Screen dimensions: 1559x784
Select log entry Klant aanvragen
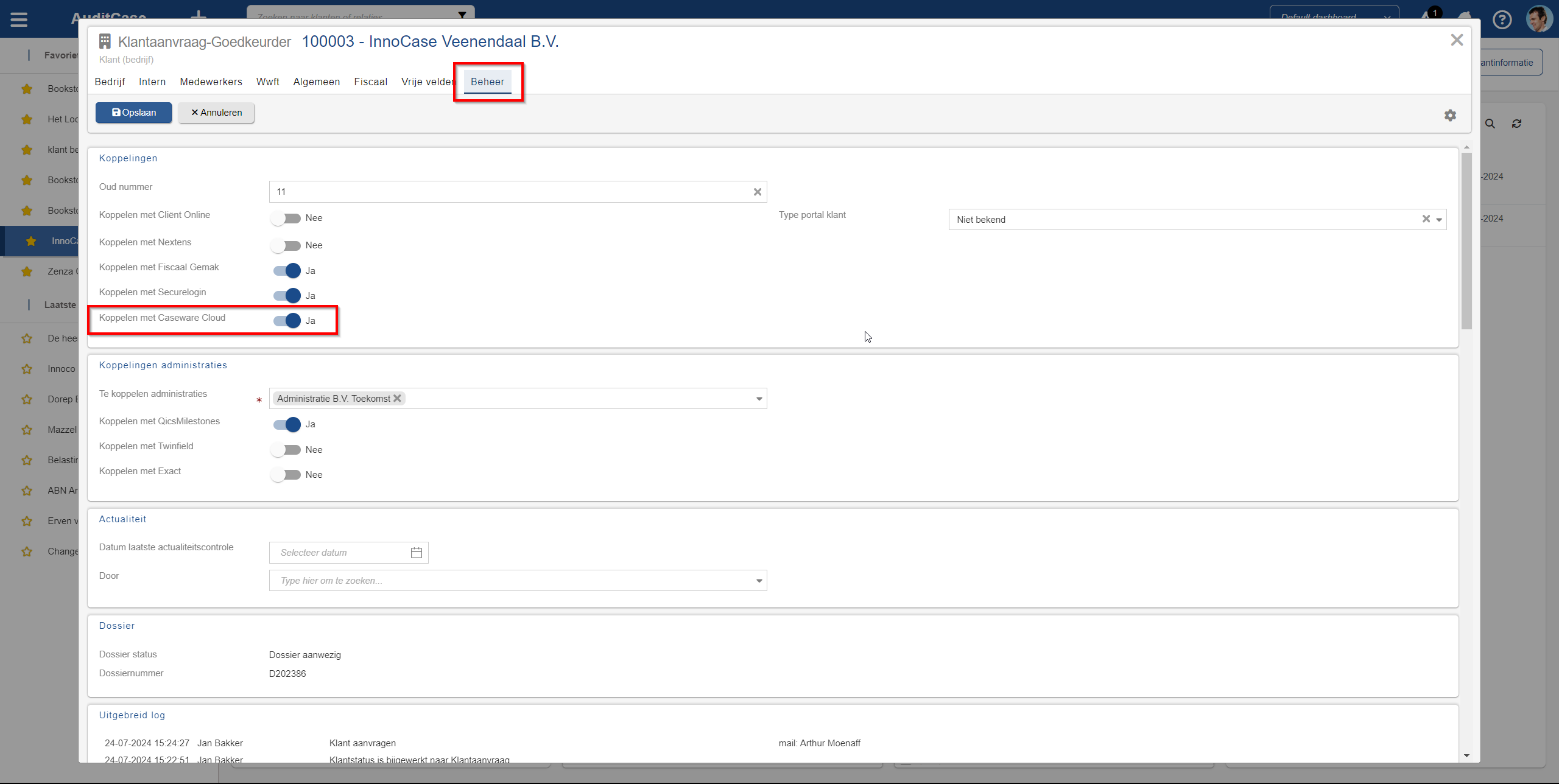click(362, 743)
